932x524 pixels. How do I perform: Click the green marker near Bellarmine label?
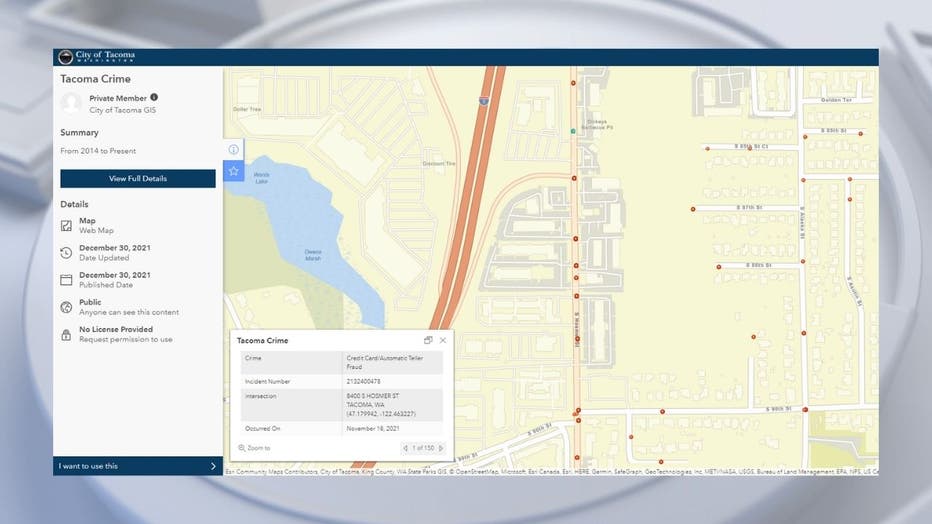[x=573, y=131]
